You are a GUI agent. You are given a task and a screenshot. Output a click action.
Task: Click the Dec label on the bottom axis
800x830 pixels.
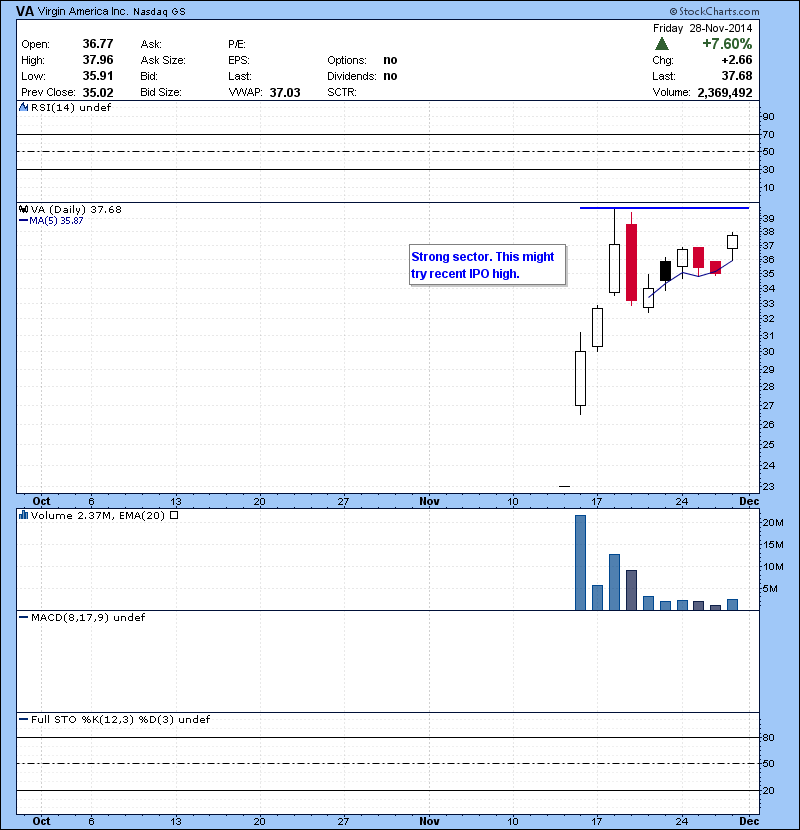pos(749,821)
